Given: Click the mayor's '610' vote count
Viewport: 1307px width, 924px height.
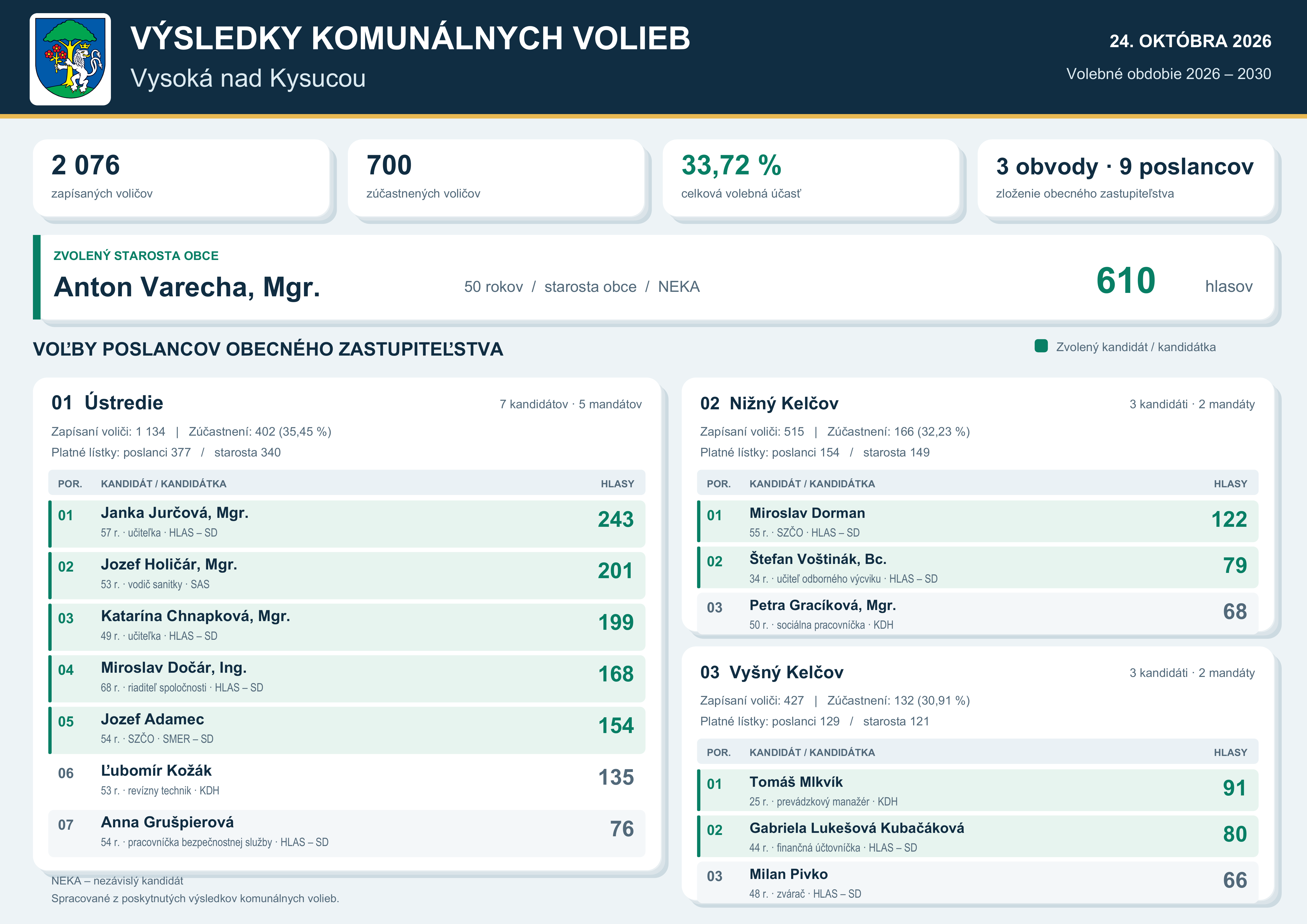Looking at the screenshot, I should click(1125, 281).
